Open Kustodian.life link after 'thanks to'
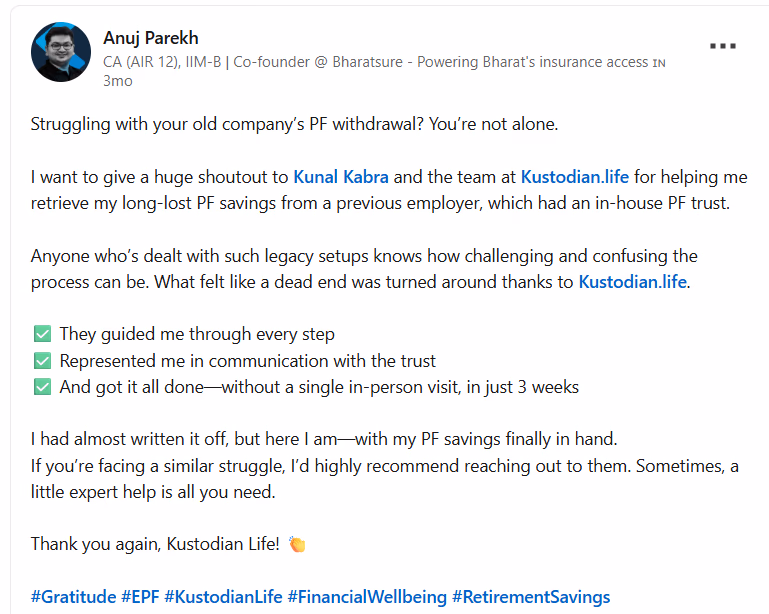 tap(632, 281)
